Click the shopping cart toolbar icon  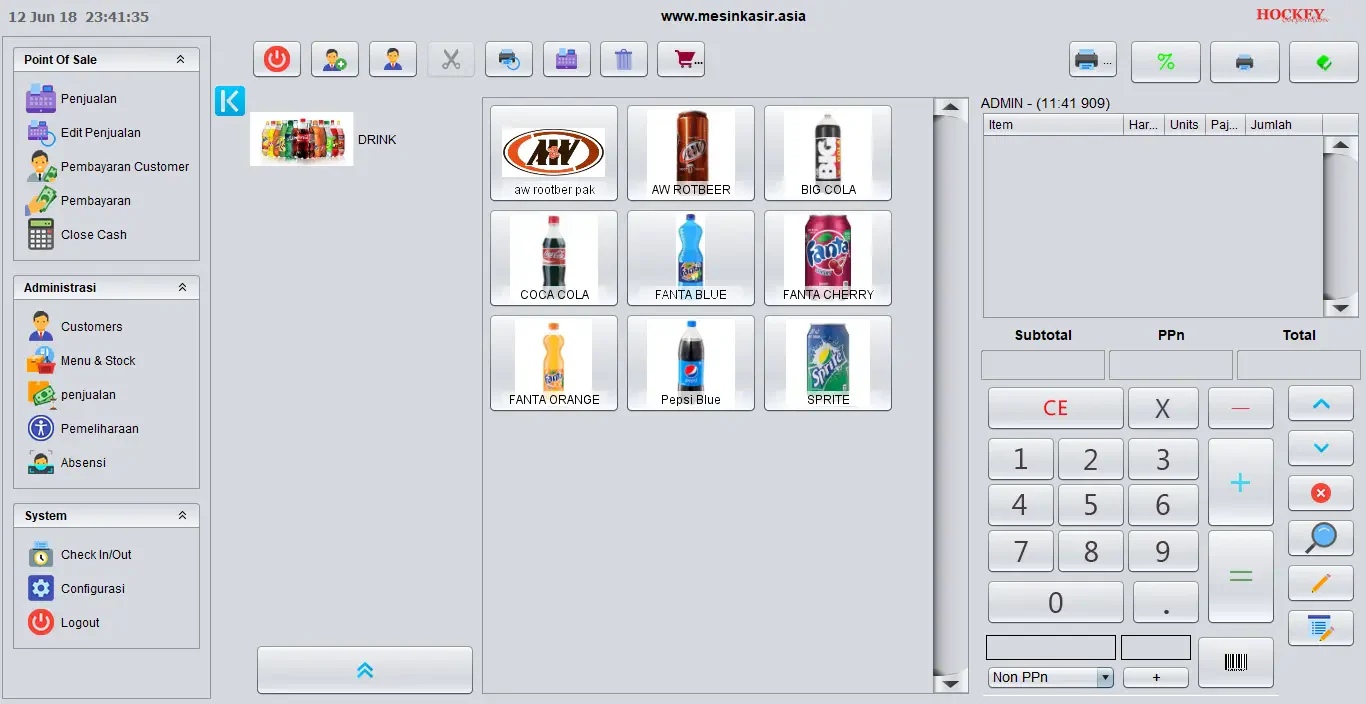(x=681, y=59)
